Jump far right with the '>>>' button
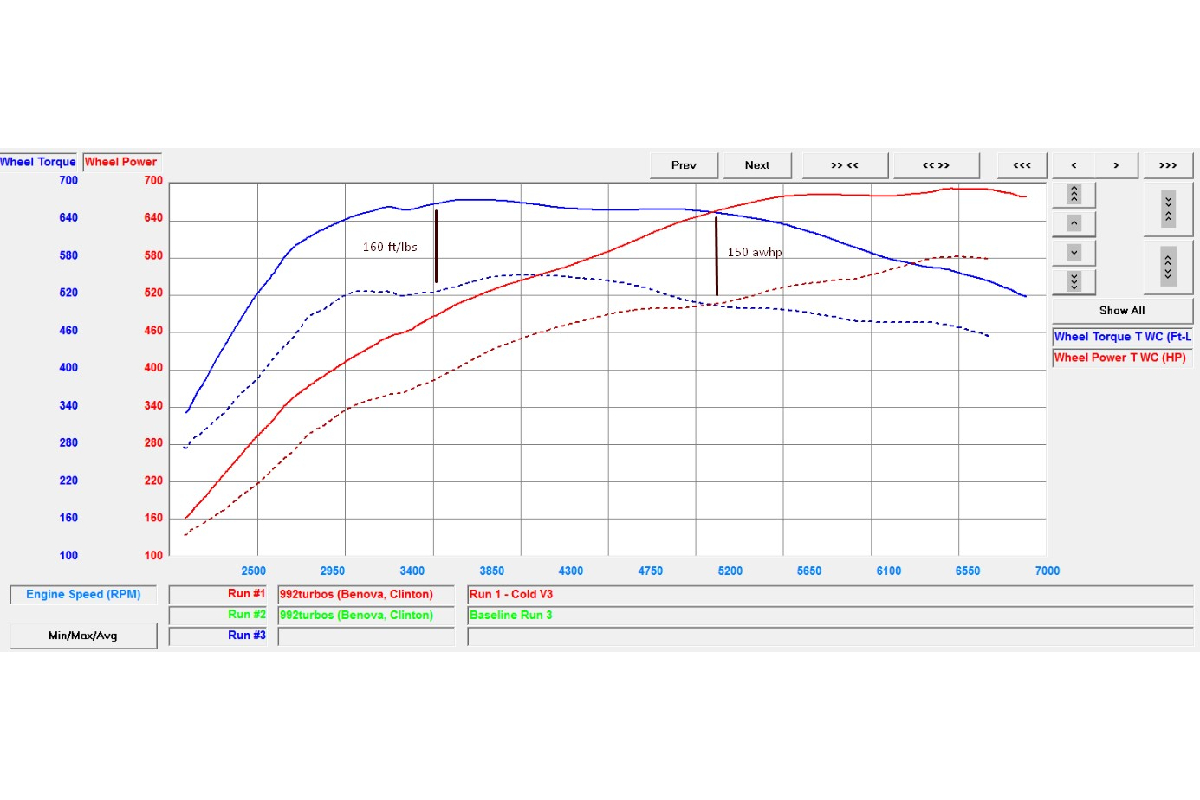This screenshot has height=800, width=1200. point(1168,165)
